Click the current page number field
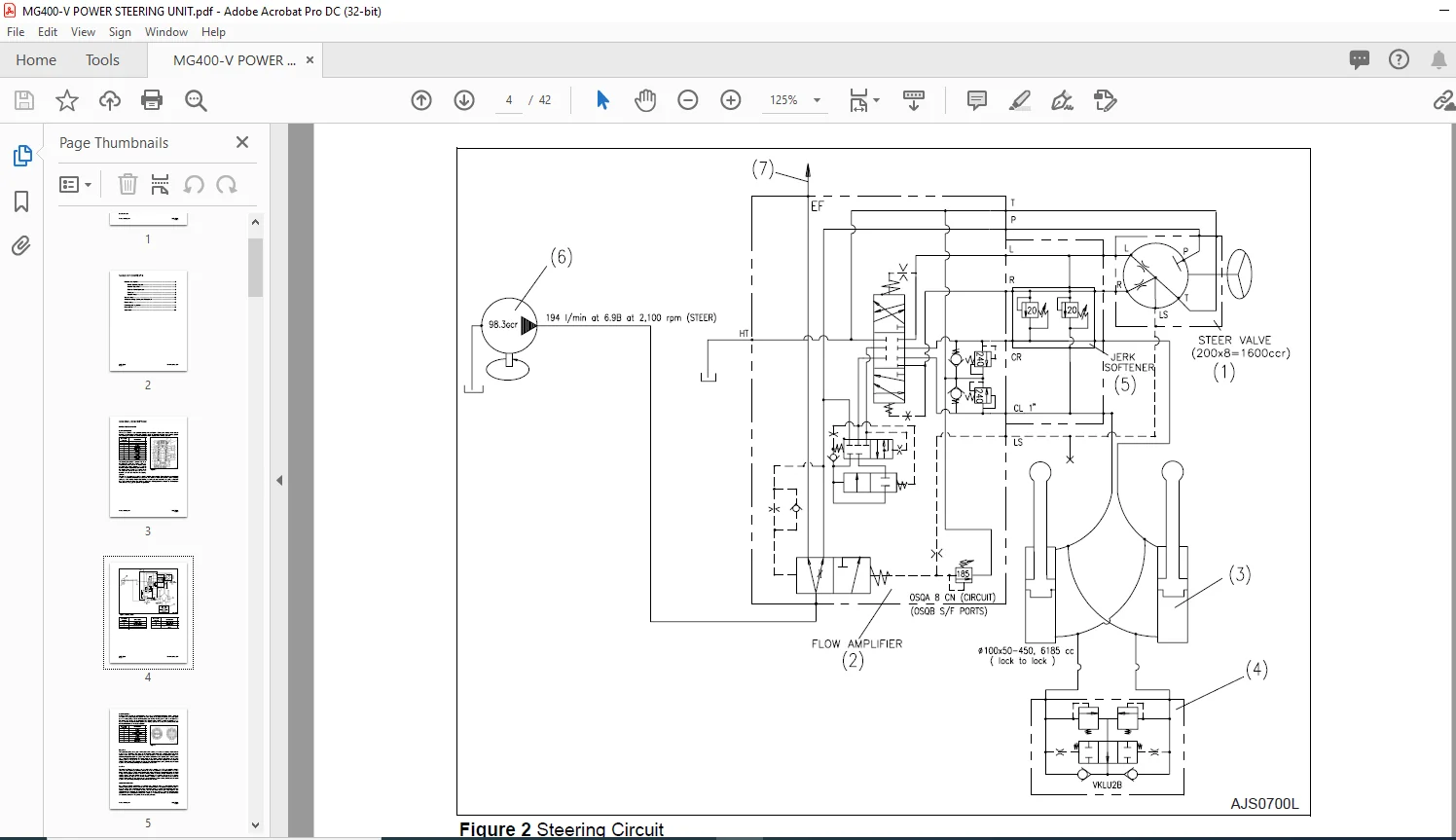The image size is (1456, 840). coord(509,100)
